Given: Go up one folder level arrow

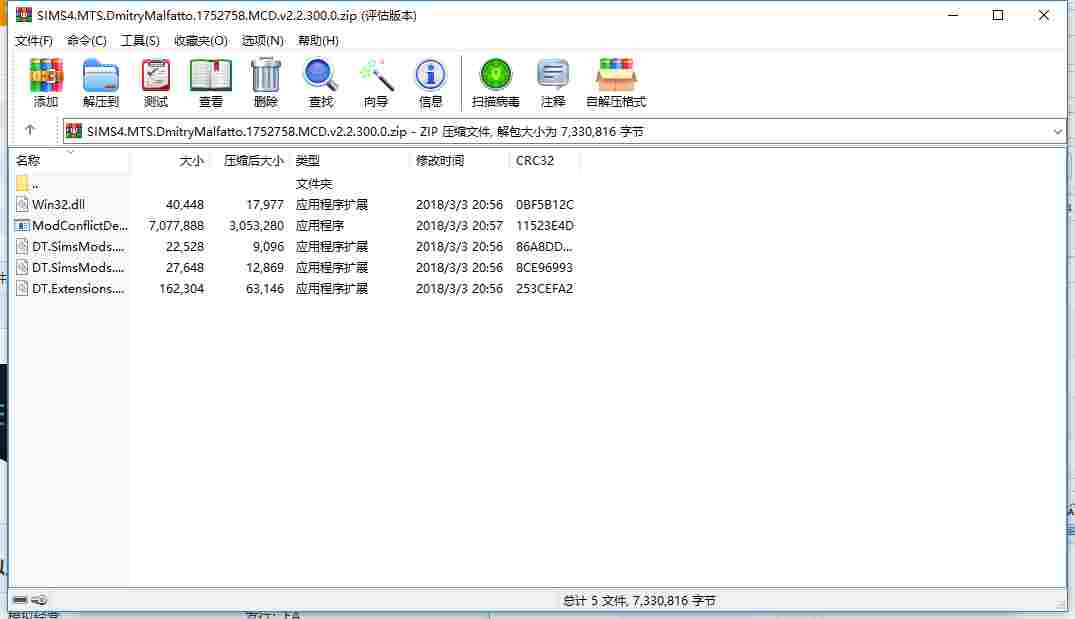Looking at the screenshot, I should pyautogui.click(x=29, y=130).
